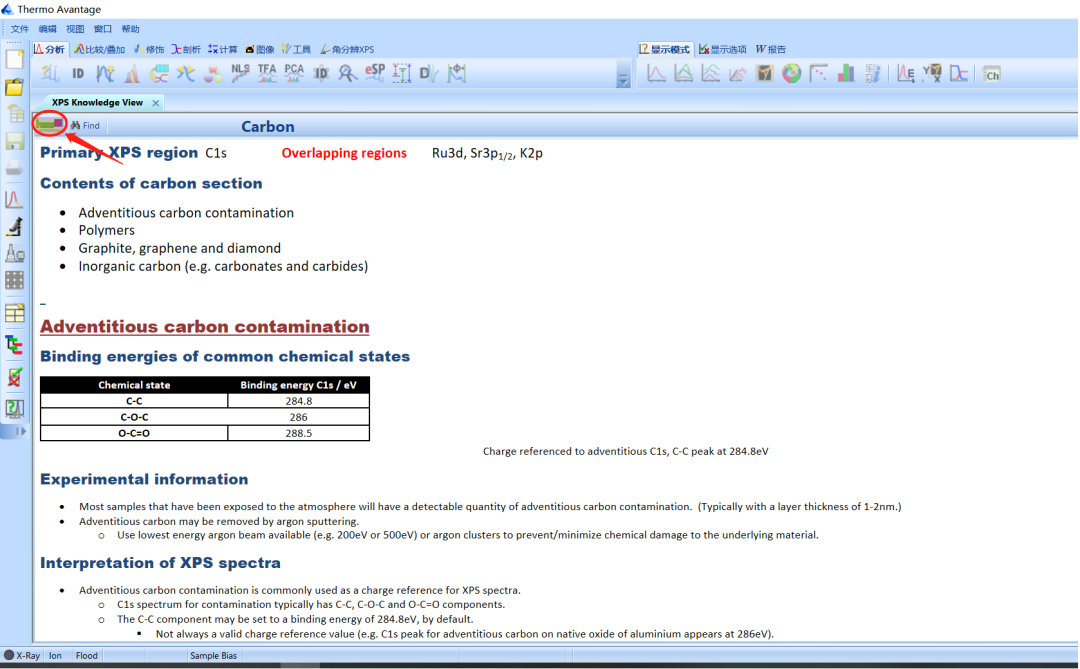The width and height of the screenshot is (1080, 669).
Task: Select stacked spectra display mode icon
Action: [710, 73]
